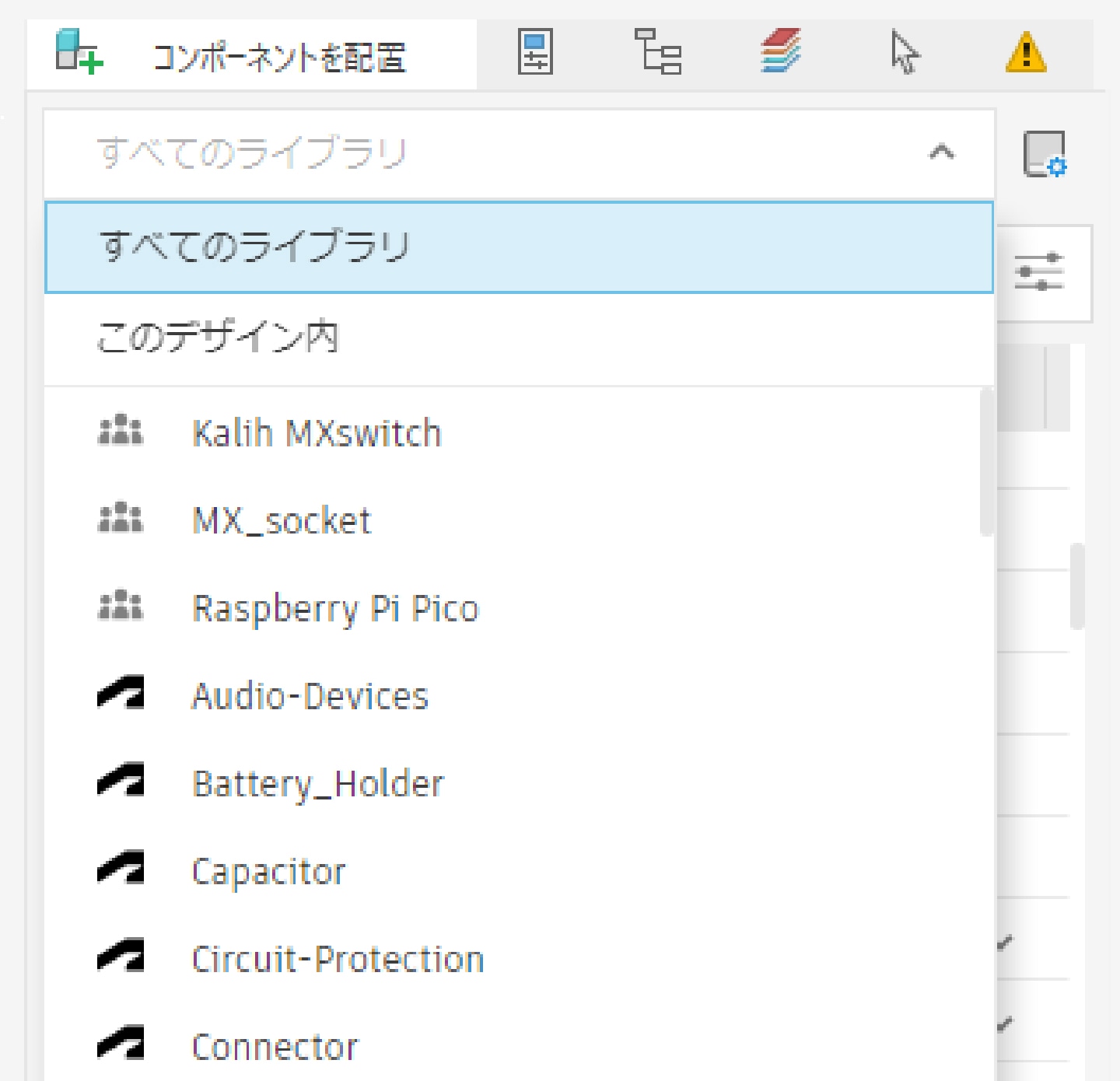
Task: Pick the Capacitor library entry
Action: click(x=268, y=872)
